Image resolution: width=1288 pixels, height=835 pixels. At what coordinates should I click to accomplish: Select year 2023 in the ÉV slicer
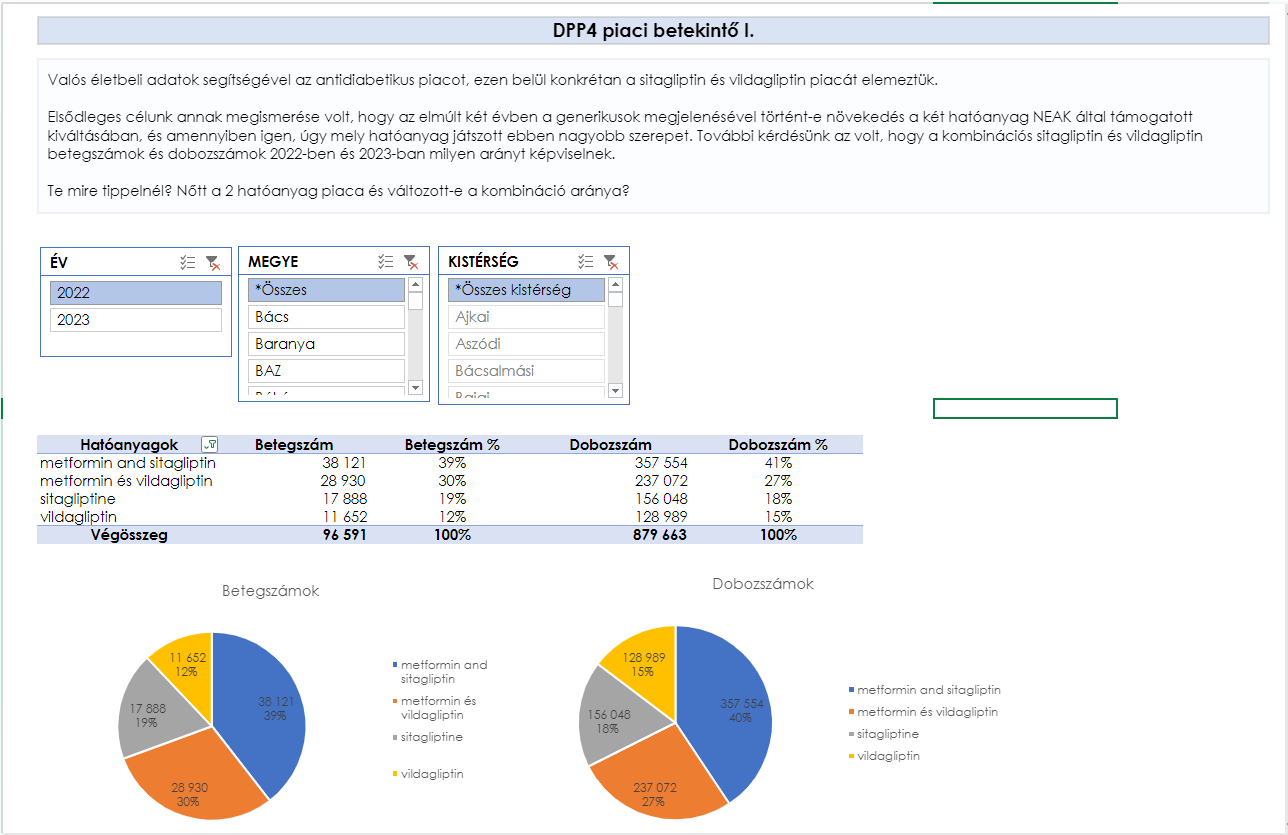coord(135,320)
